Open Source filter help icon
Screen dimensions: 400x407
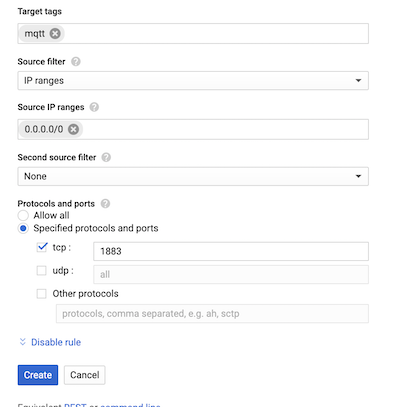[x=76, y=62]
